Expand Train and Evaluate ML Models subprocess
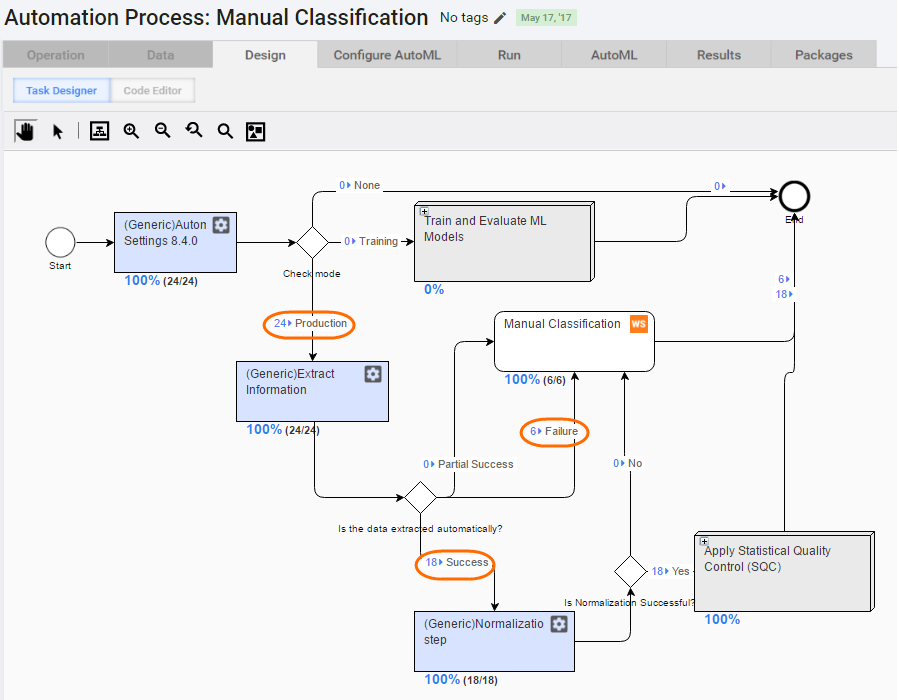This screenshot has height=700, width=899. coord(424,211)
